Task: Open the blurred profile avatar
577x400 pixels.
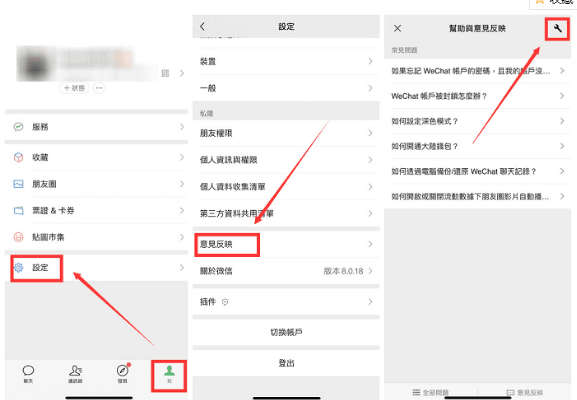Action: (35, 64)
